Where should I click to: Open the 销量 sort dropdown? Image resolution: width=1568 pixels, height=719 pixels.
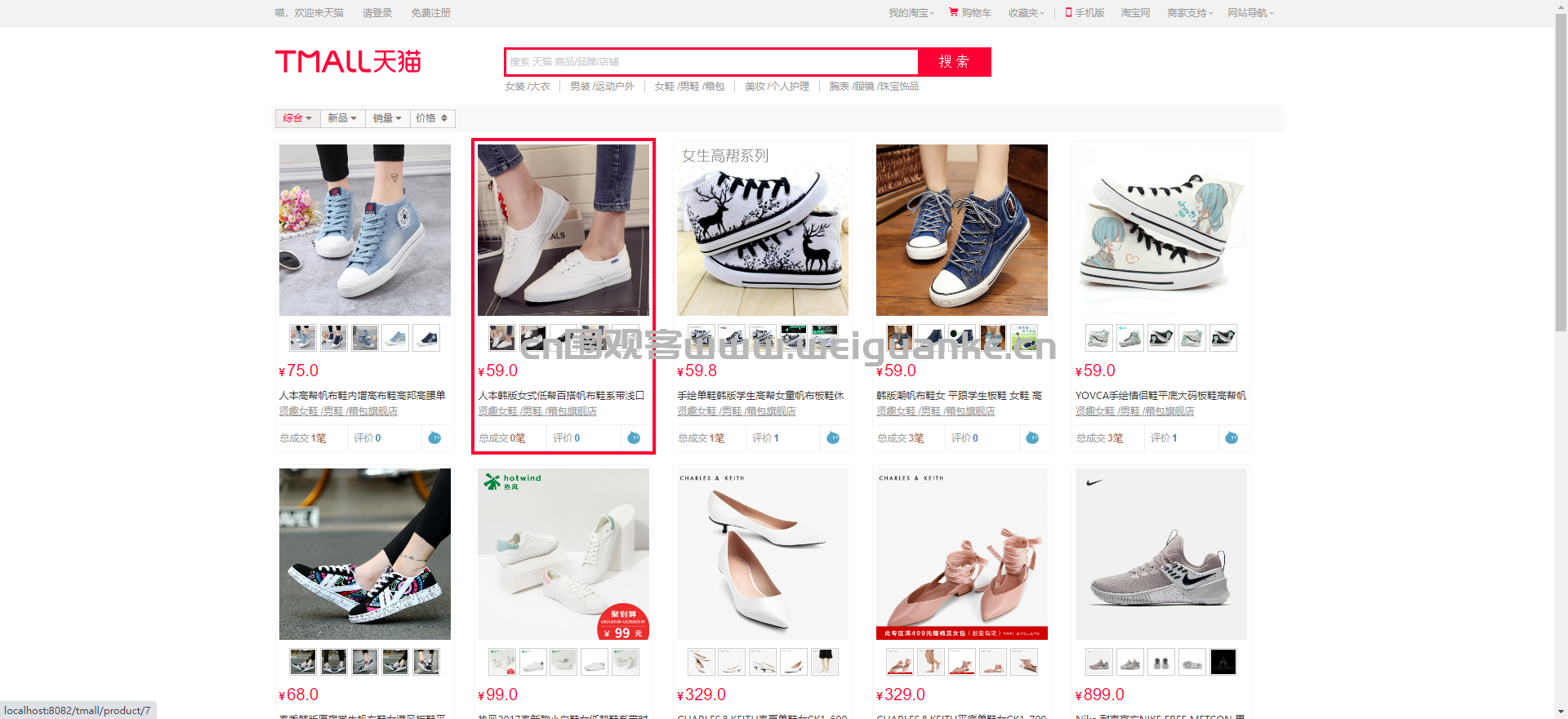coord(387,118)
